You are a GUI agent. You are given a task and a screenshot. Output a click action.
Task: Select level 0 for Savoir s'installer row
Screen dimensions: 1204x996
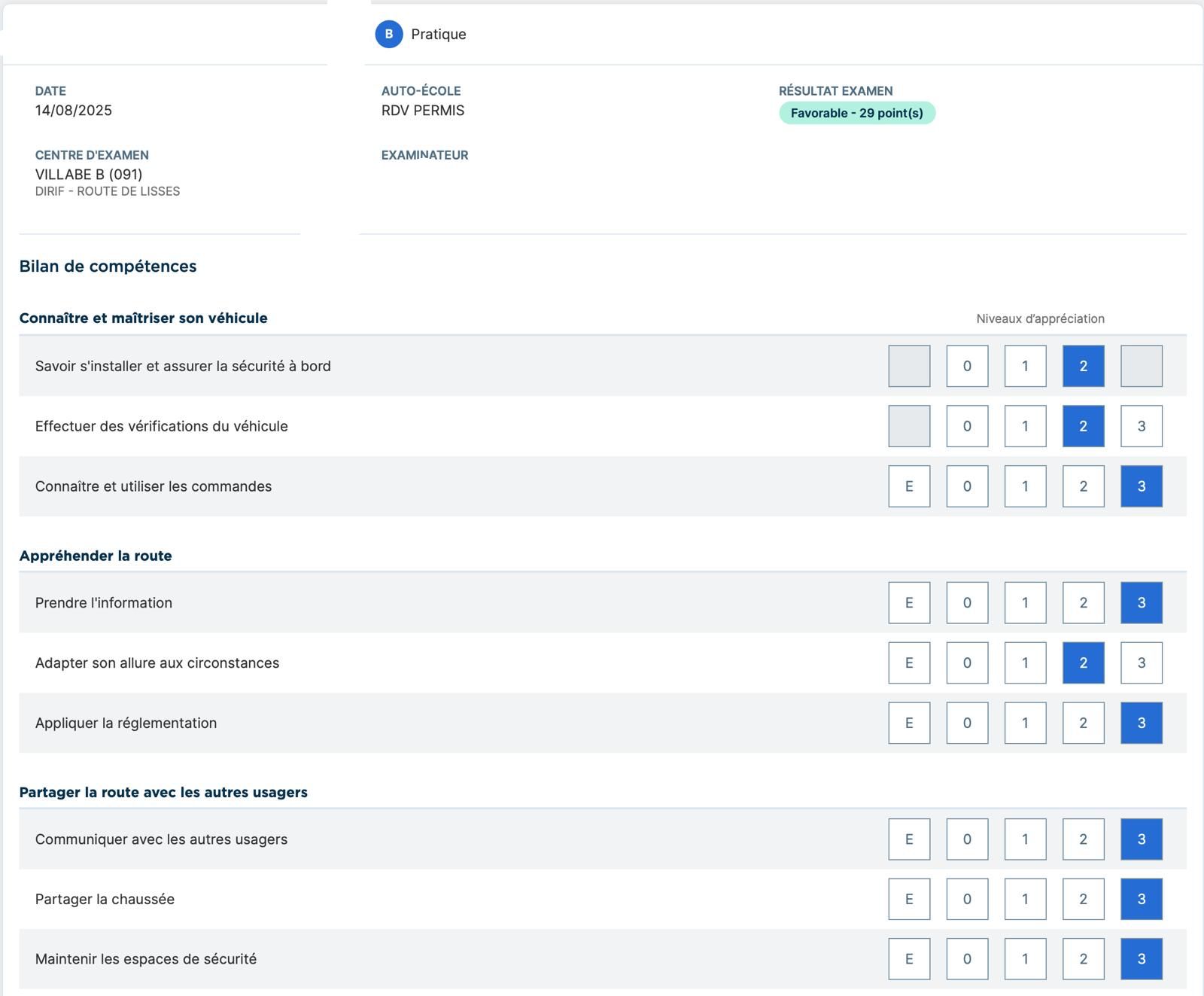[967, 366]
